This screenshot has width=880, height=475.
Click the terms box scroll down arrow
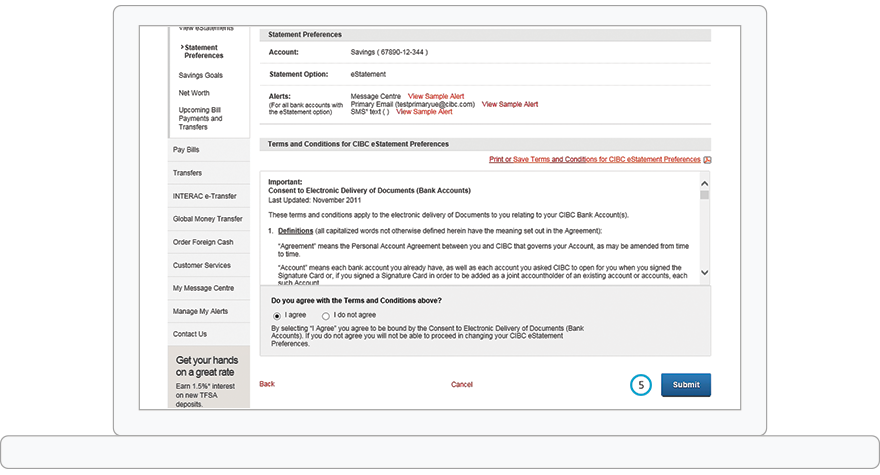click(704, 272)
